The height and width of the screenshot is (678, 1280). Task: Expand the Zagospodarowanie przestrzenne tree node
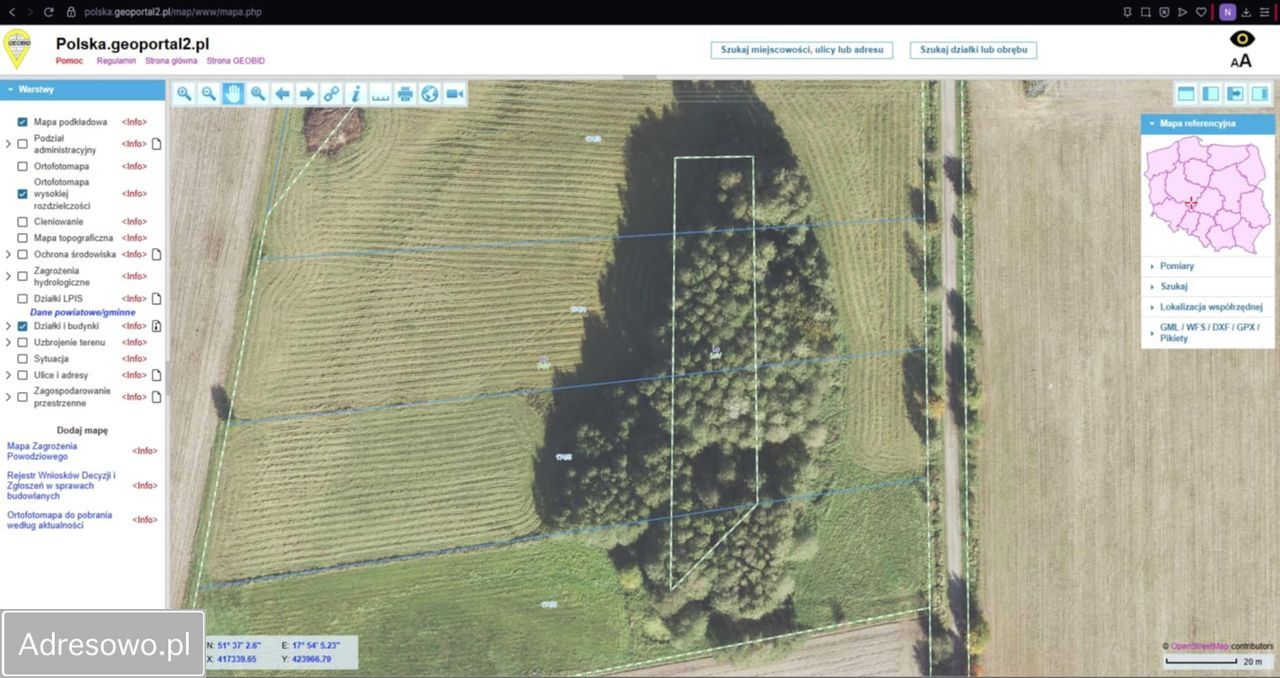[9, 397]
